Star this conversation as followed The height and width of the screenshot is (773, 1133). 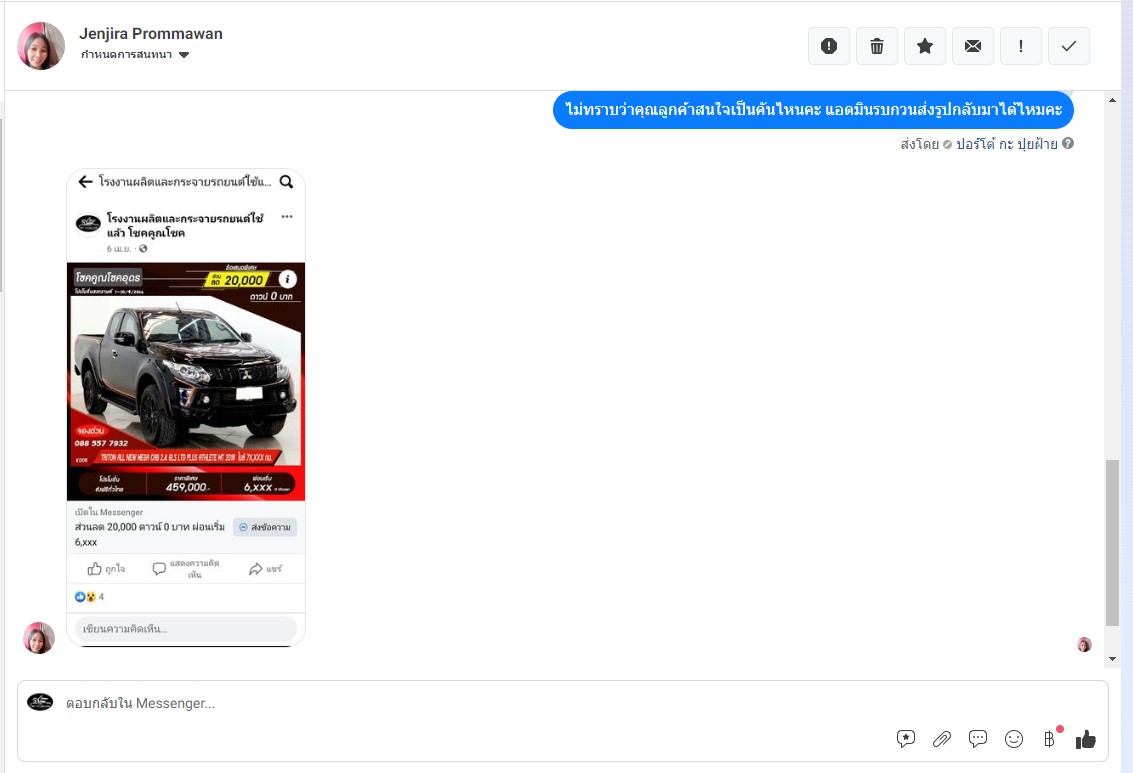pos(925,46)
